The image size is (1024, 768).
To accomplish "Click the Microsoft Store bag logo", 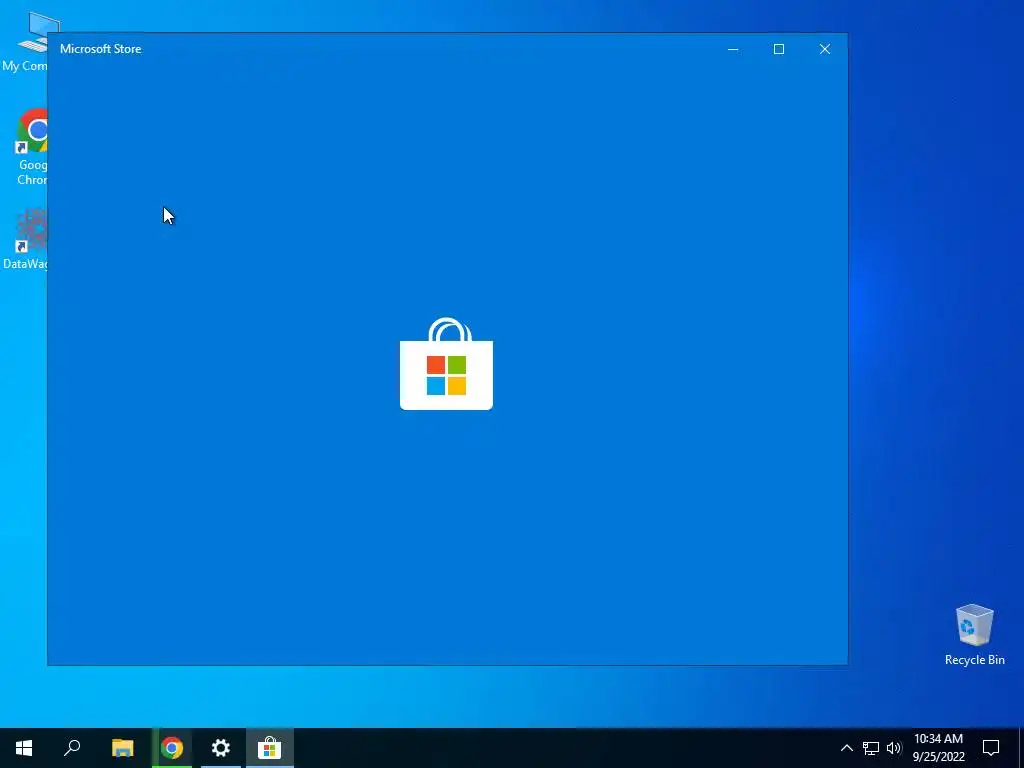I will click(446, 364).
